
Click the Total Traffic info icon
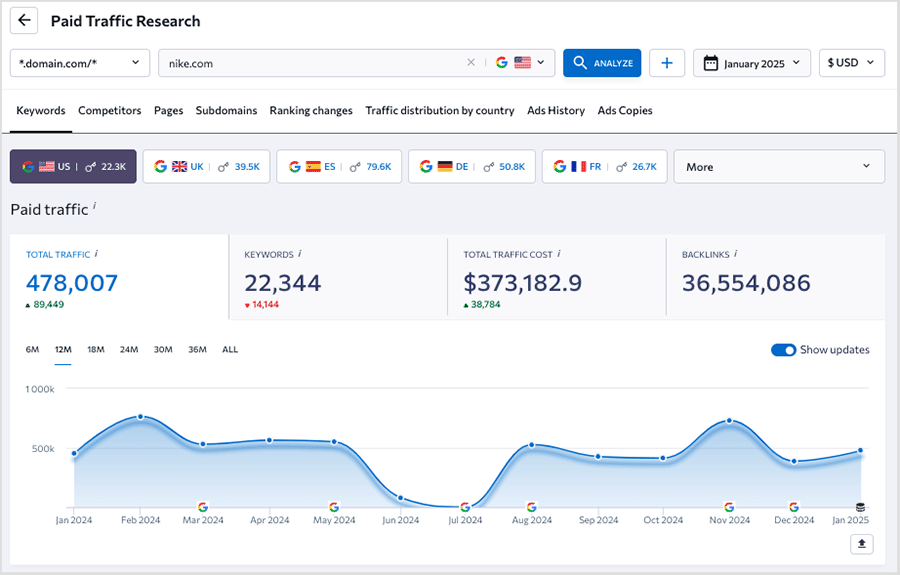coord(96,253)
